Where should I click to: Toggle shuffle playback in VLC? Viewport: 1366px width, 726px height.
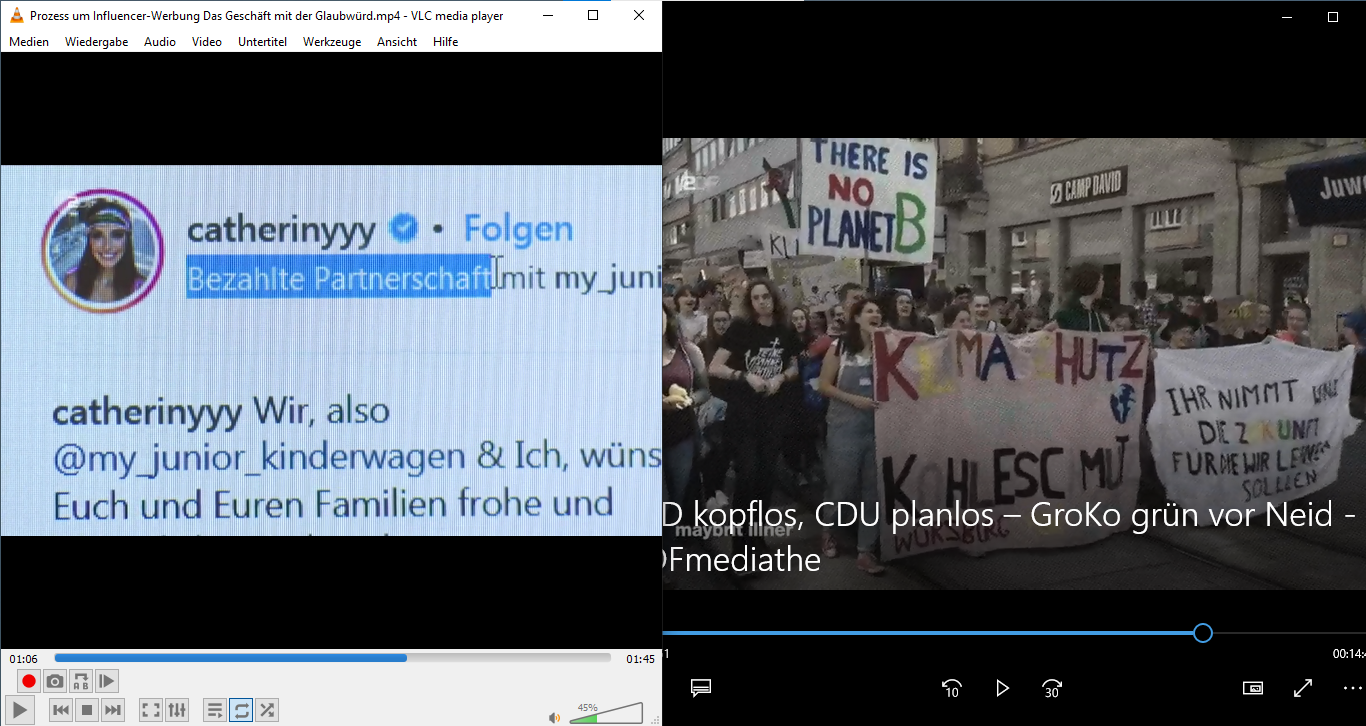[x=267, y=710]
